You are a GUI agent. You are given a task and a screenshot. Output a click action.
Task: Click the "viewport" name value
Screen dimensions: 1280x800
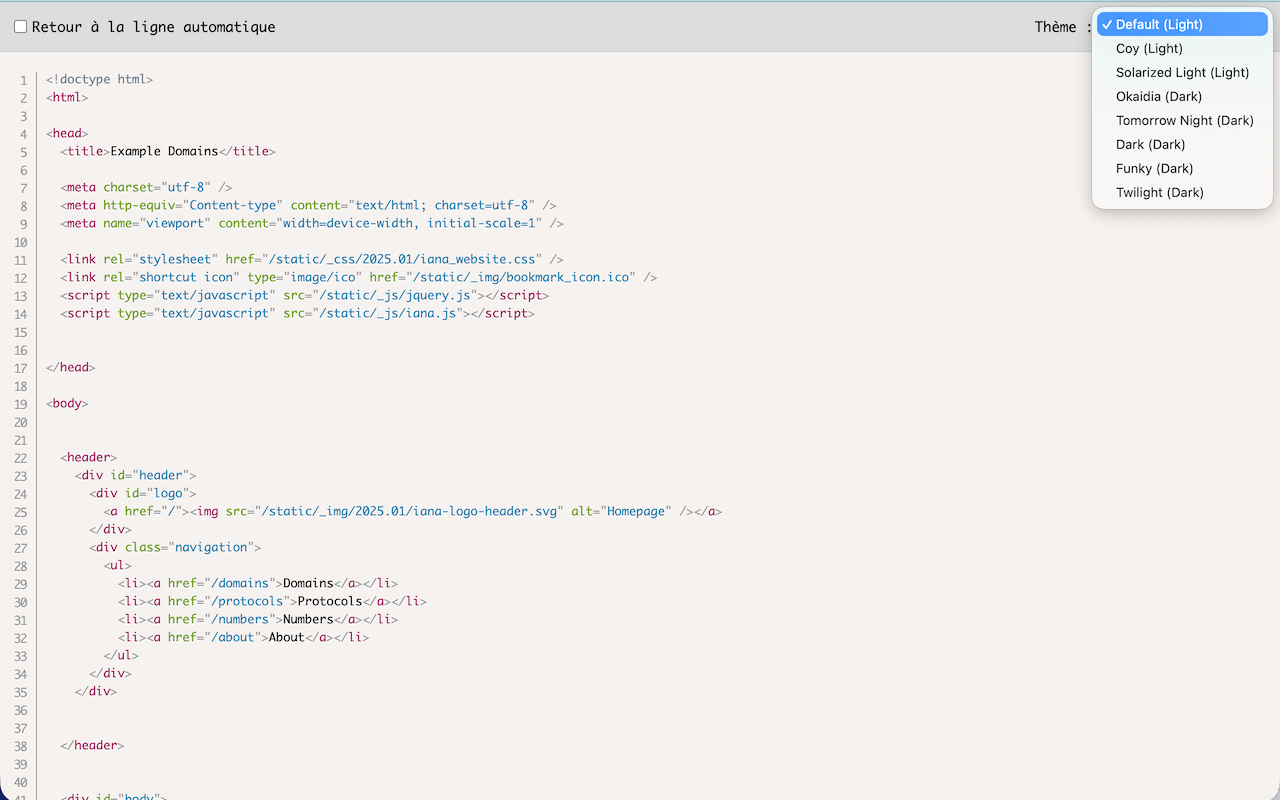point(175,223)
